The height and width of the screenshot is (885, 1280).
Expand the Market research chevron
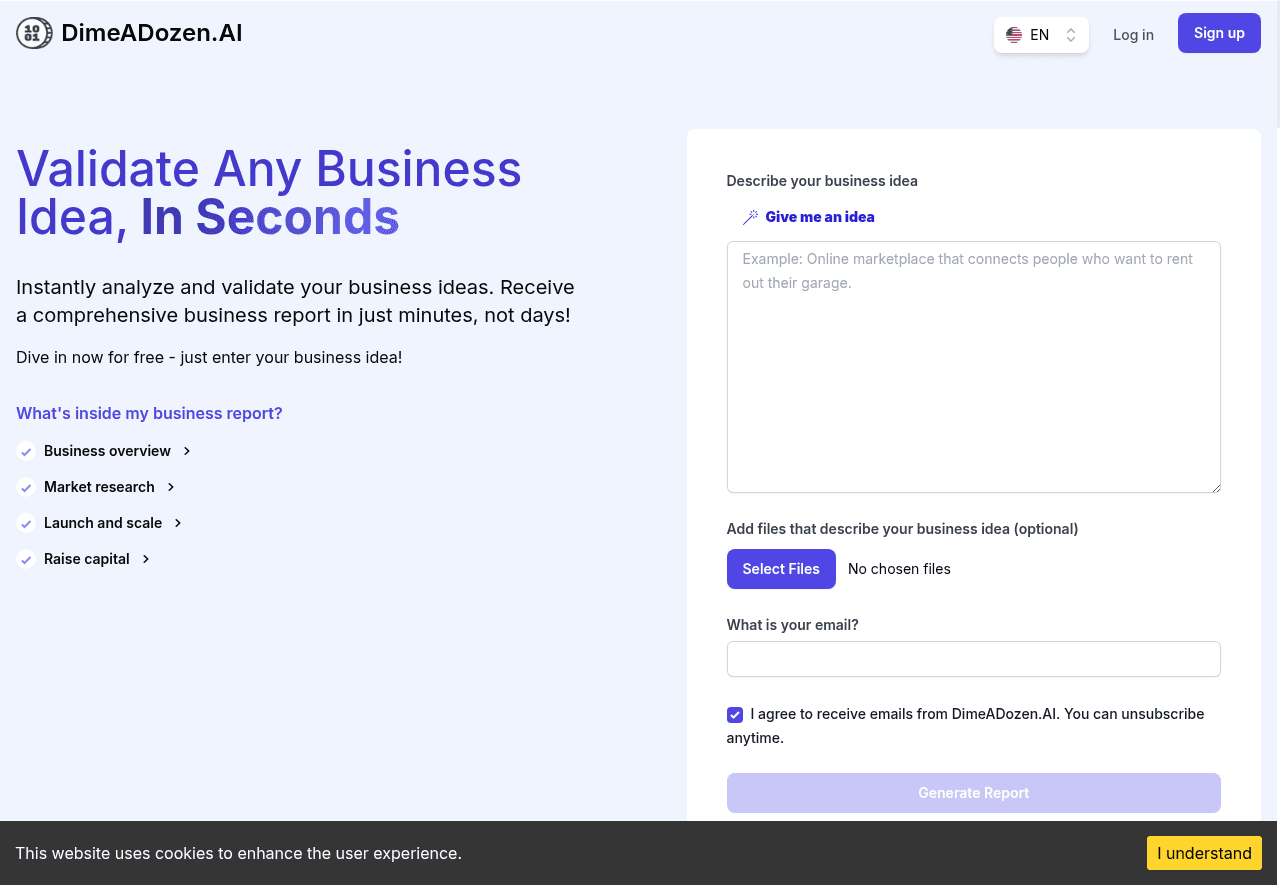(x=171, y=487)
